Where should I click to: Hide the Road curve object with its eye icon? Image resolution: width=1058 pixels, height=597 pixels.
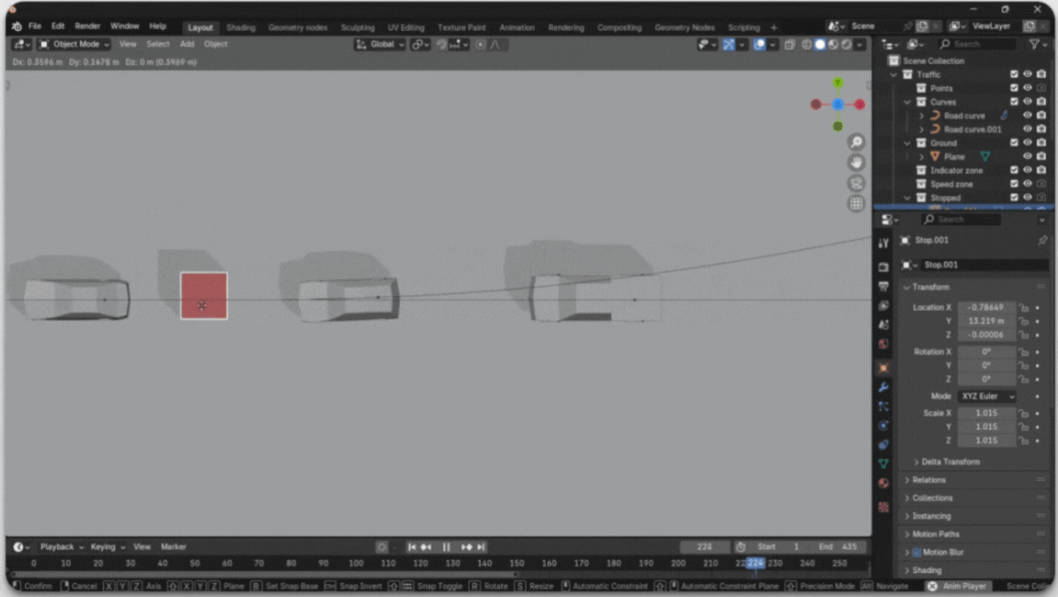tap(1027, 115)
